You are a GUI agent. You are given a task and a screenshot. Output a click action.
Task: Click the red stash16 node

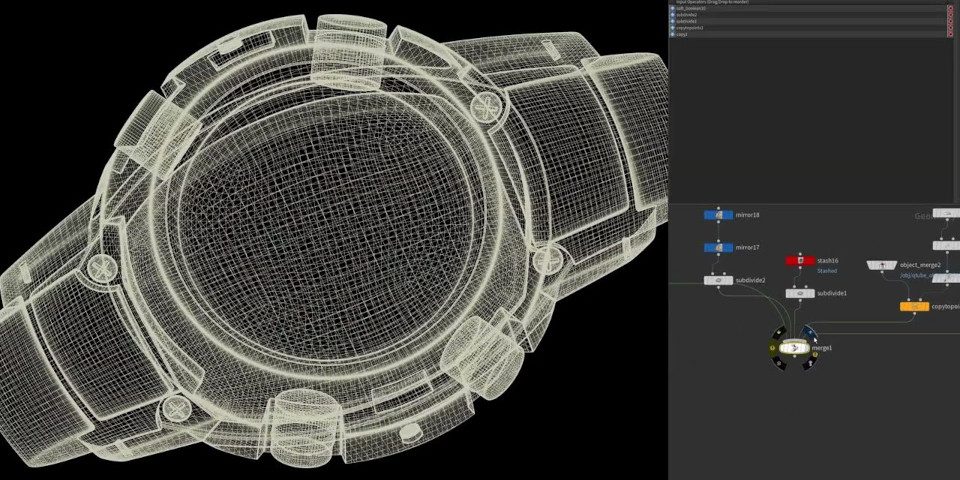799,261
